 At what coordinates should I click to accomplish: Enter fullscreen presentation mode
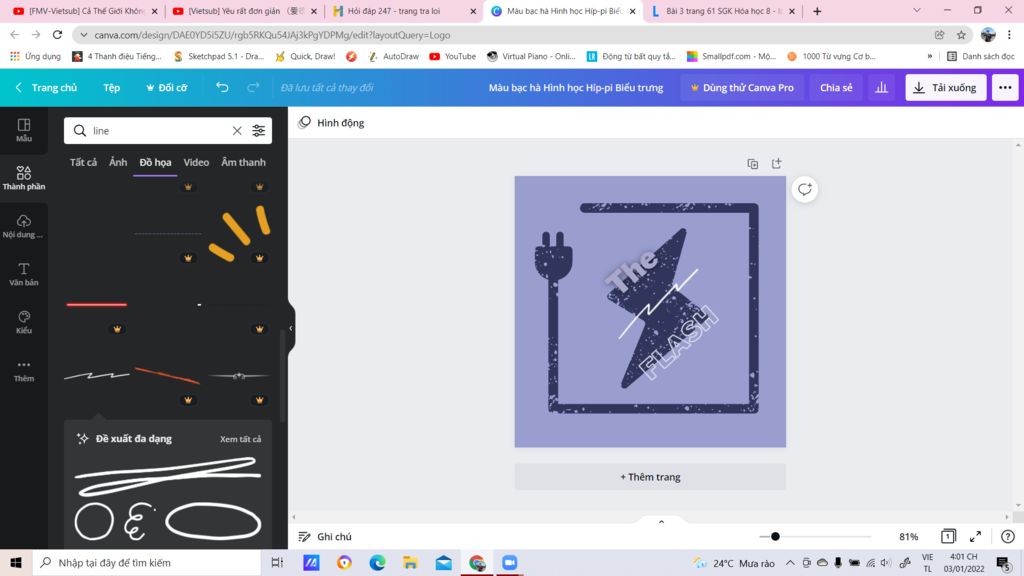(976, 536)
